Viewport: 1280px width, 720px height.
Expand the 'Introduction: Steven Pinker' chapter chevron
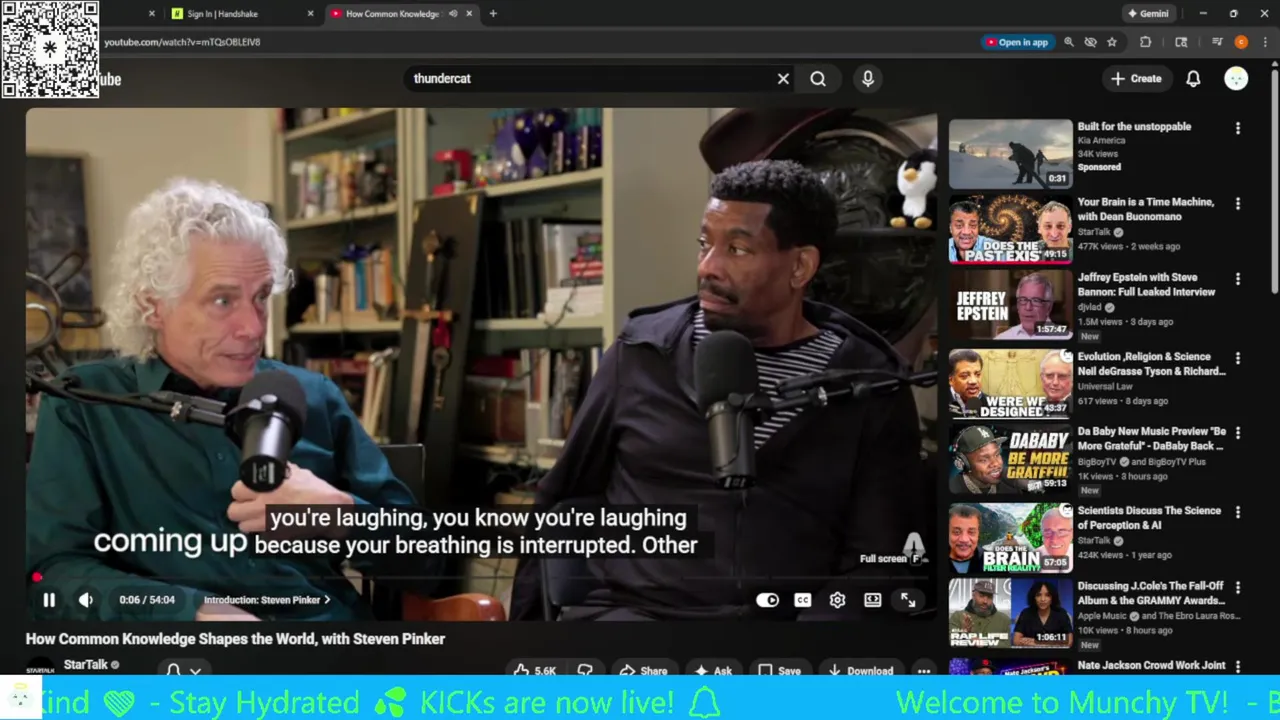coord(326,600)
